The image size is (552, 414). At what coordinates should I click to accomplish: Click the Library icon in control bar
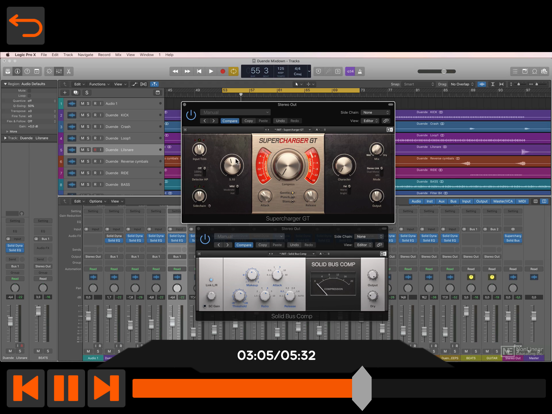click(8, 71)
